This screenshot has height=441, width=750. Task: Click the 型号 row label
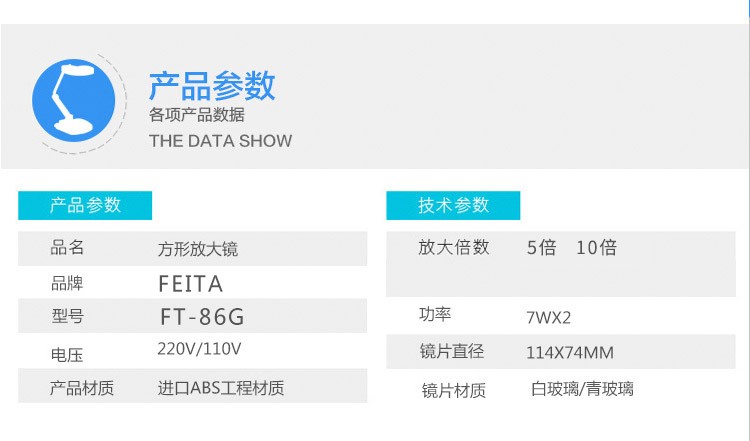point(67,317)
